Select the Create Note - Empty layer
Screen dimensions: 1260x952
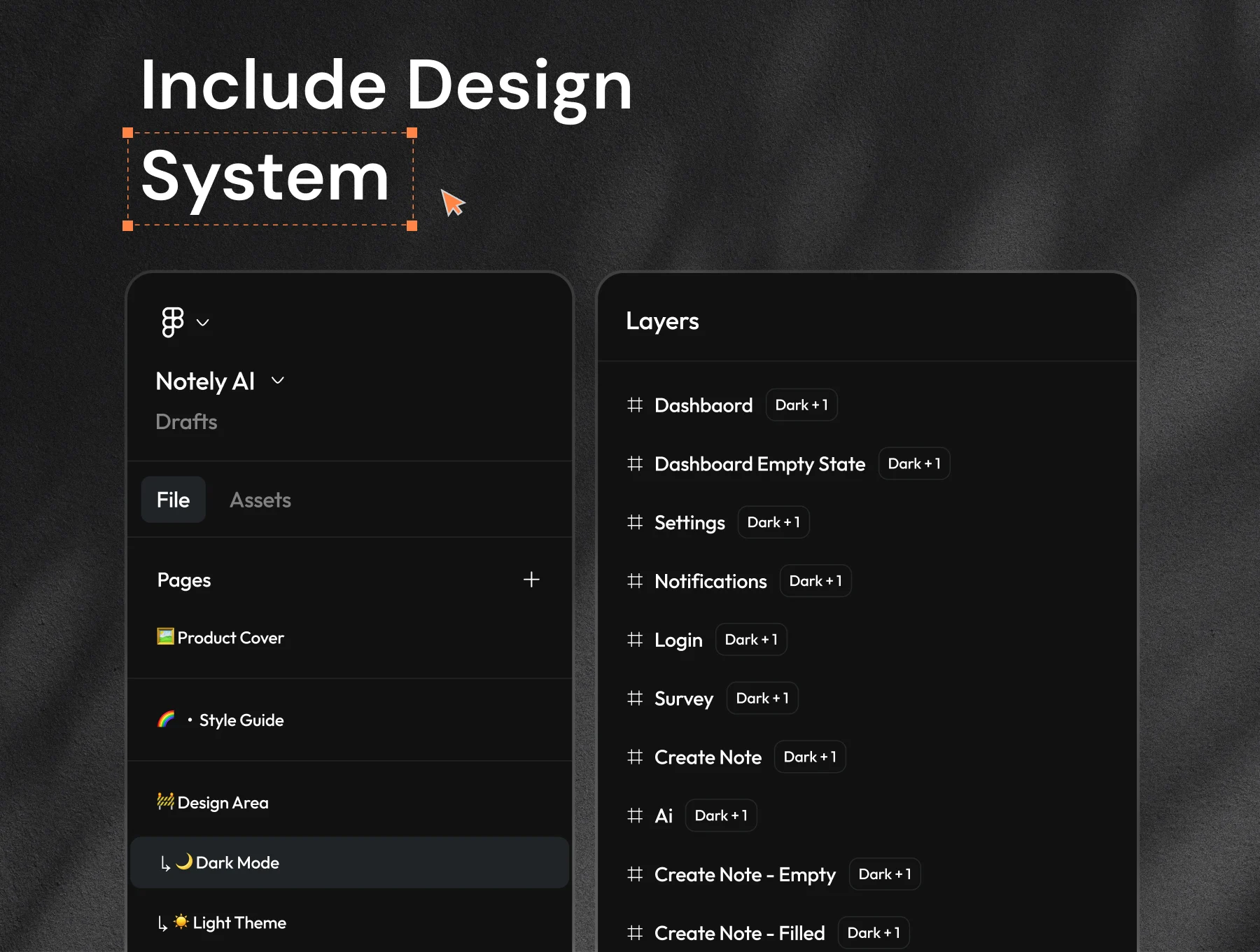pos(745,875)
